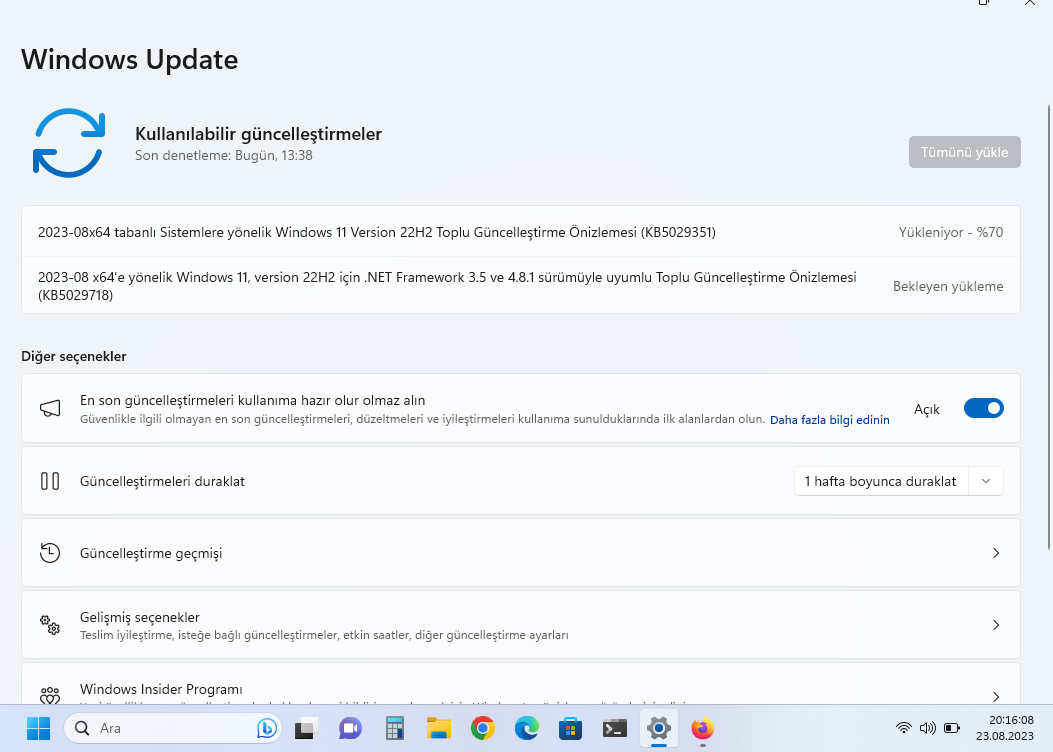Open the Teams Chat taskbar icon

click(x=350, y=728)
